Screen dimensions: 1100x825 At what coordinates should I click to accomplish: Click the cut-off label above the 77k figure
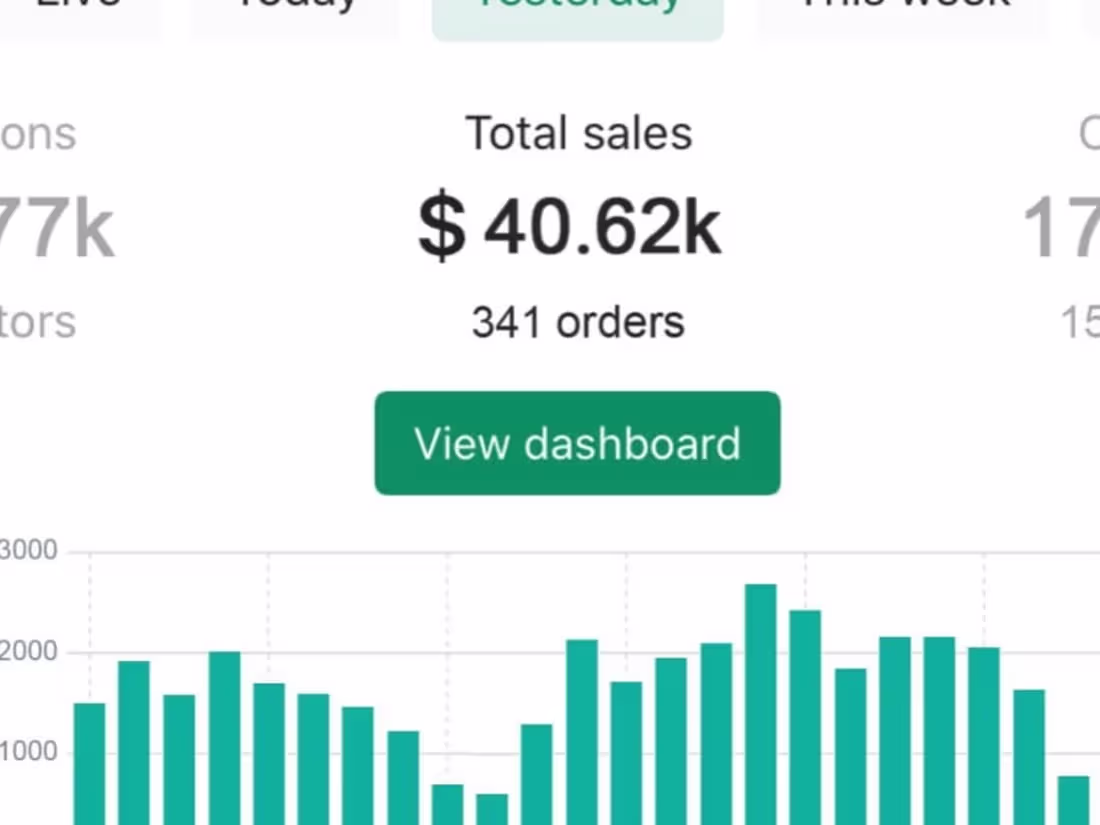(x=38, y=134)
